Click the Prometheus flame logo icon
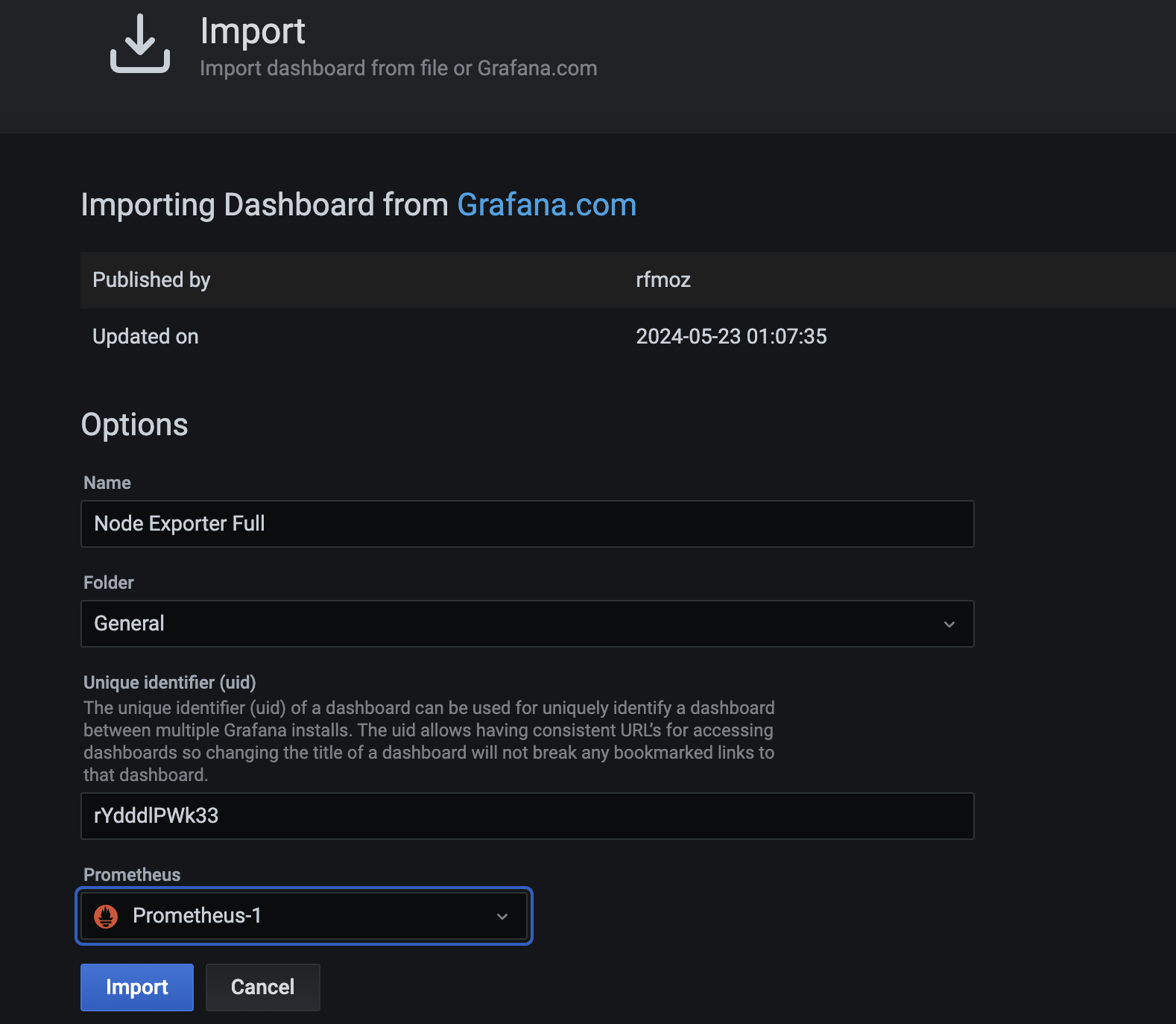This screenshot has width=1176, height=1024. point(106,916)
